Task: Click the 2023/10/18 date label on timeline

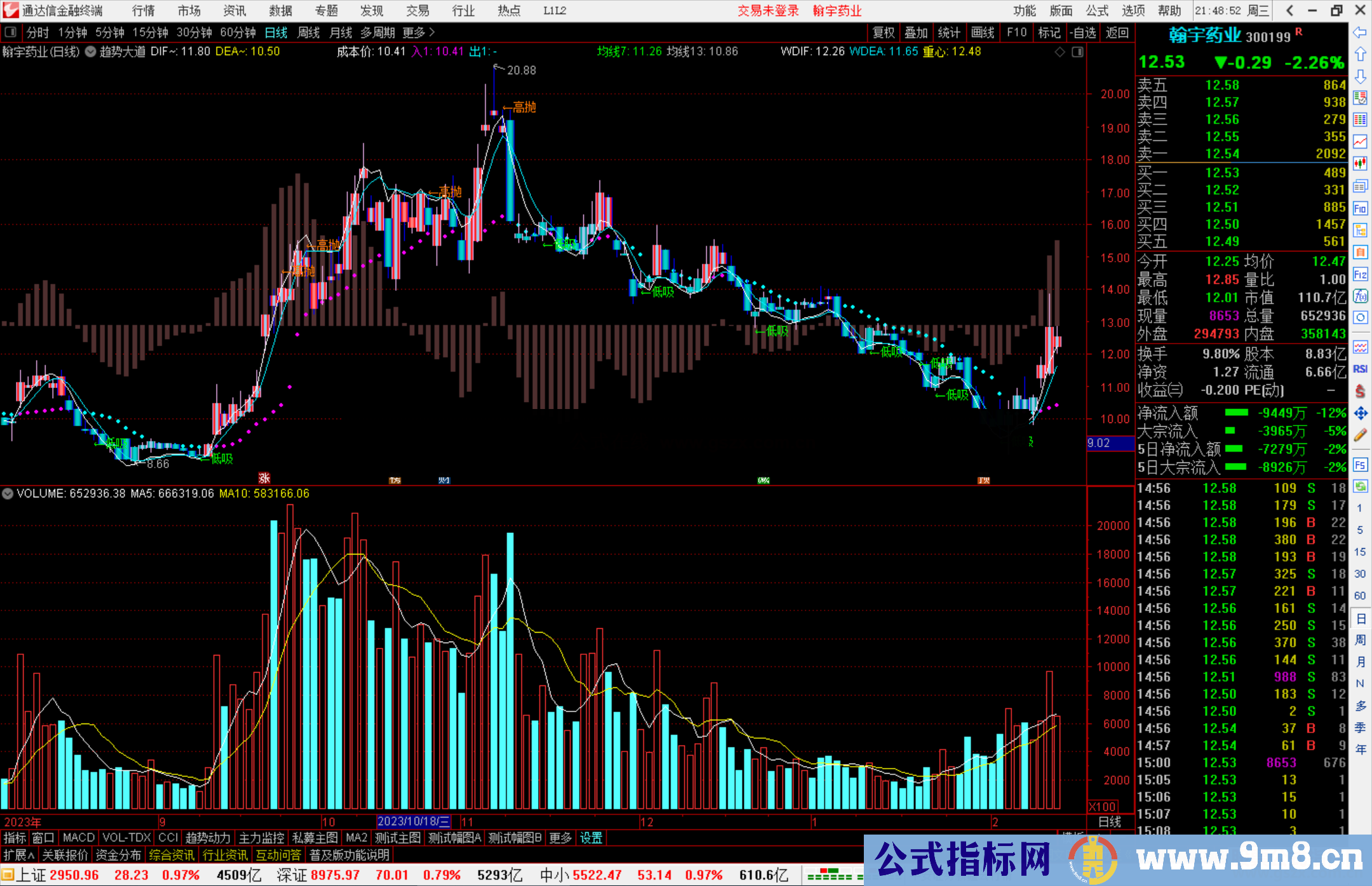Action: click(x=413, y=821)
